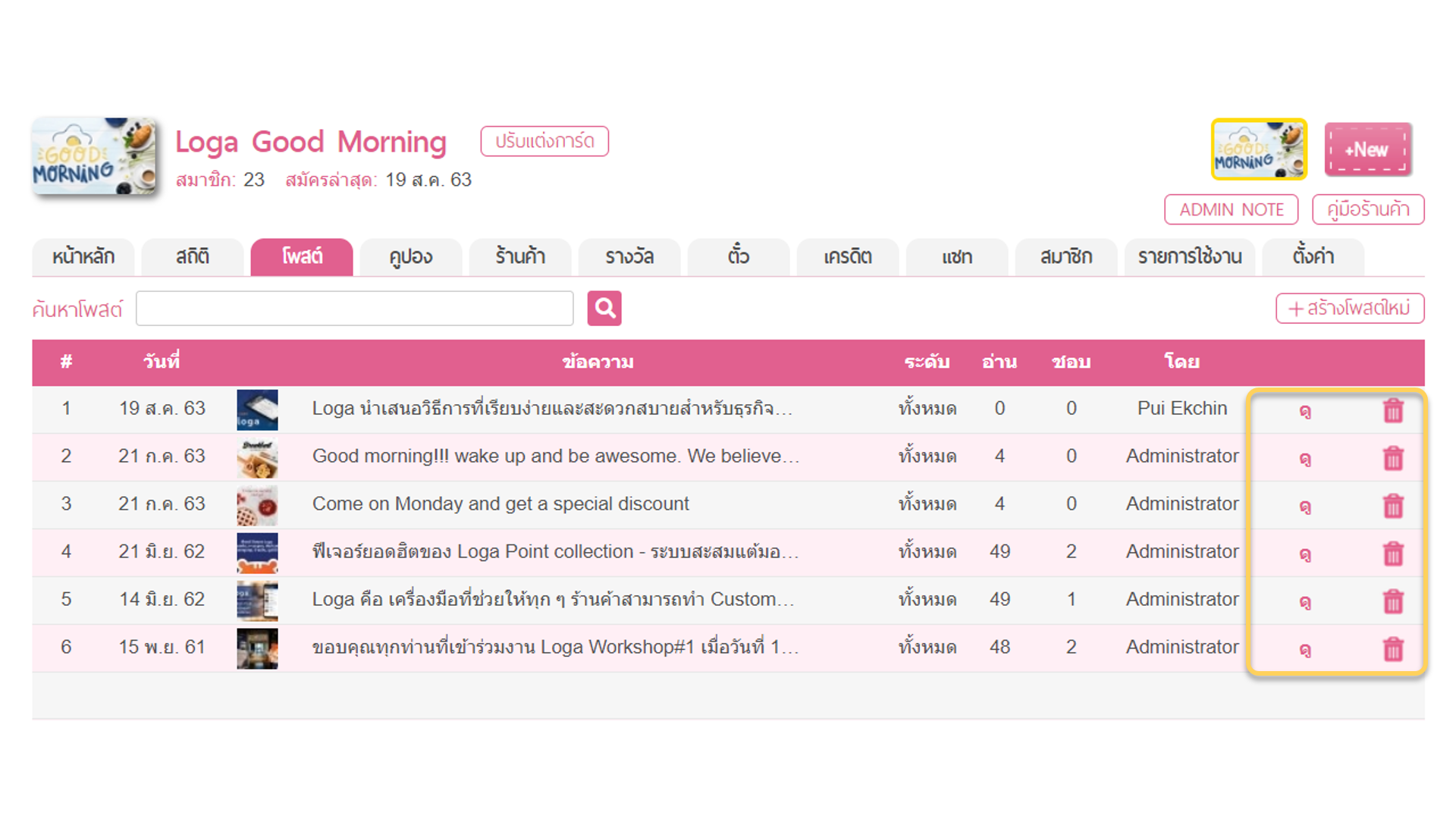Go to the เครดิต tab
This screenshot has height=819, width=1456.
pyautogui.click(x=848, y=257)
